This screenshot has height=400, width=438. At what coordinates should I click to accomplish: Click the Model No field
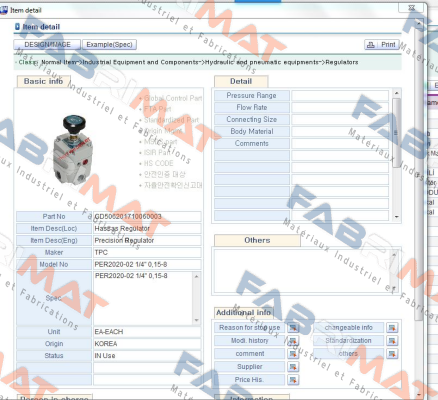[147, 264]
